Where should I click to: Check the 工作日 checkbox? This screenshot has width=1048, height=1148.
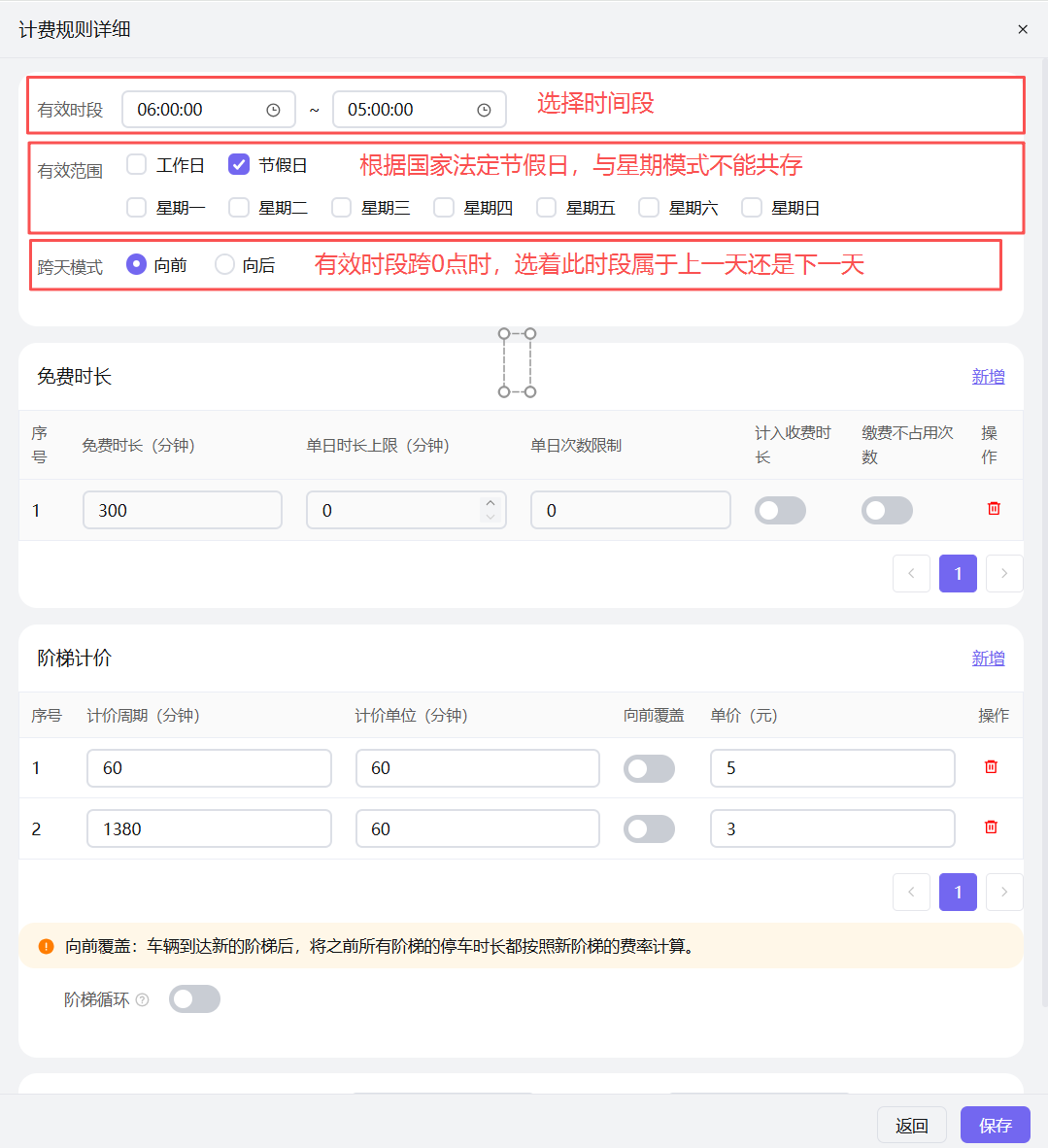tap(136, 164)
